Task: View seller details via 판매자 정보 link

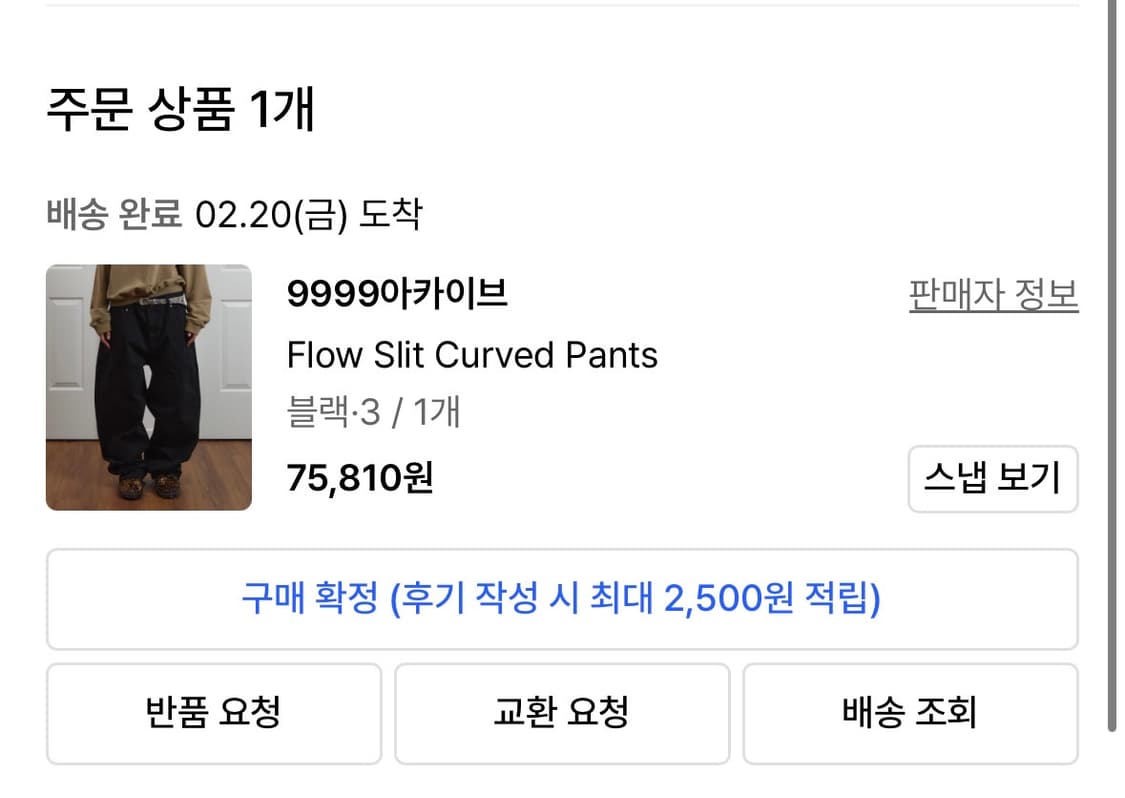Action: coord(993,295)
